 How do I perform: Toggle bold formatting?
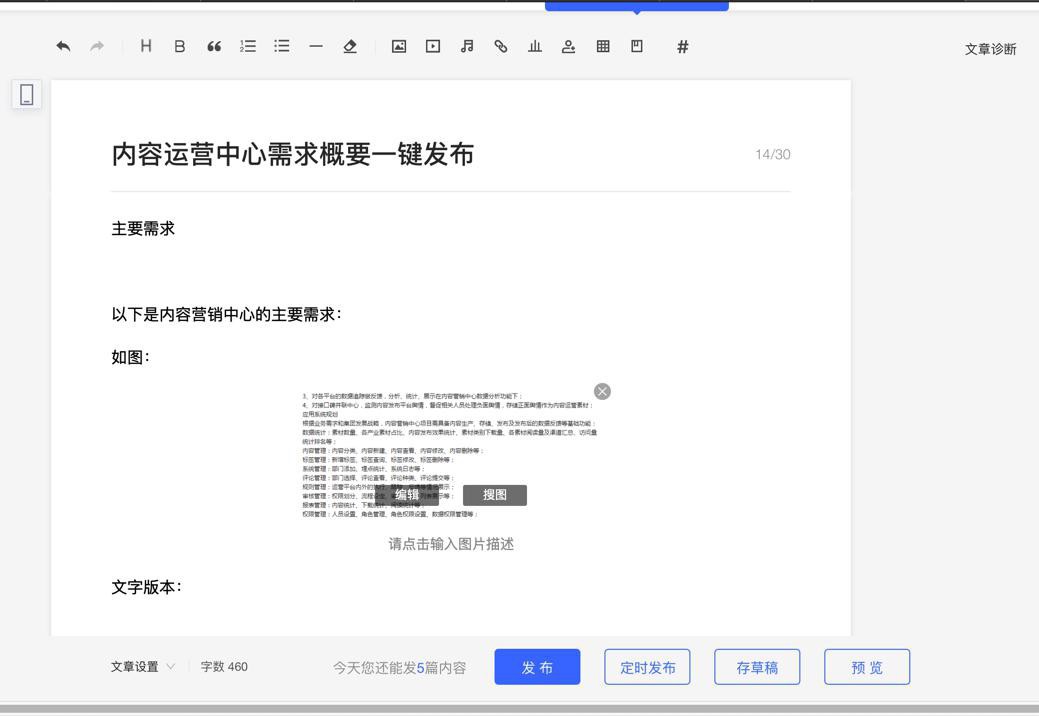point(180,46)
